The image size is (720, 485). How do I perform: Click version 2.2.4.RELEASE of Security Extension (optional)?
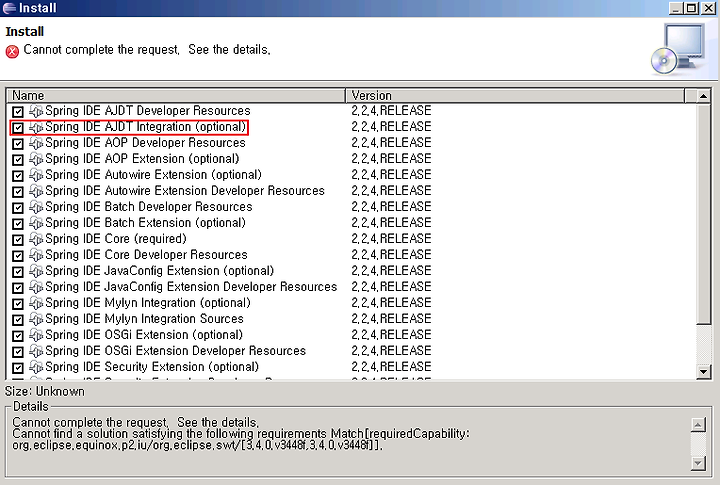[x=391, y=367]
